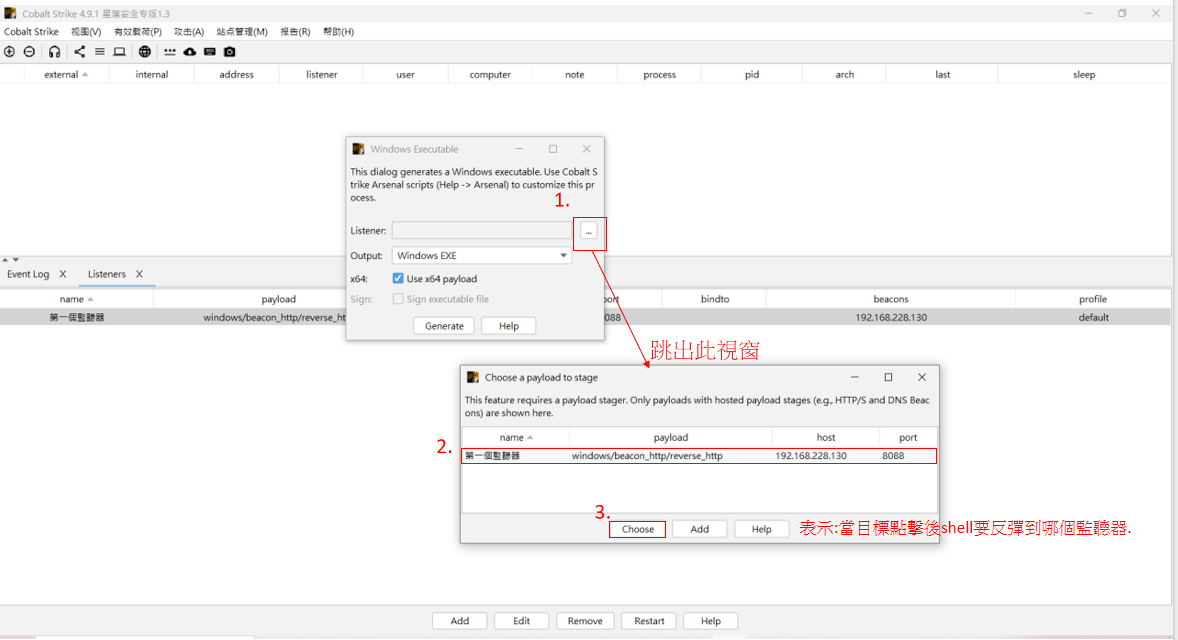Viewport: 1178px width, 640px height.
Task: Click into the Listener text field
Action: pos(482,231)
